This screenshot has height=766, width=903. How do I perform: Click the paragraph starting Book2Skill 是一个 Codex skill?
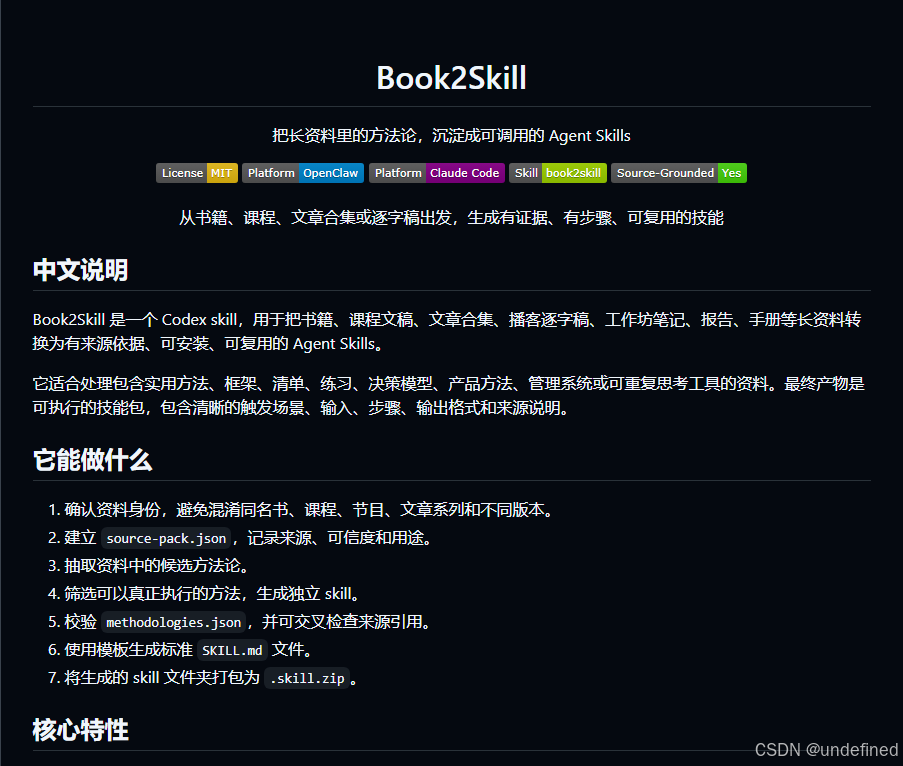(447, 332)
